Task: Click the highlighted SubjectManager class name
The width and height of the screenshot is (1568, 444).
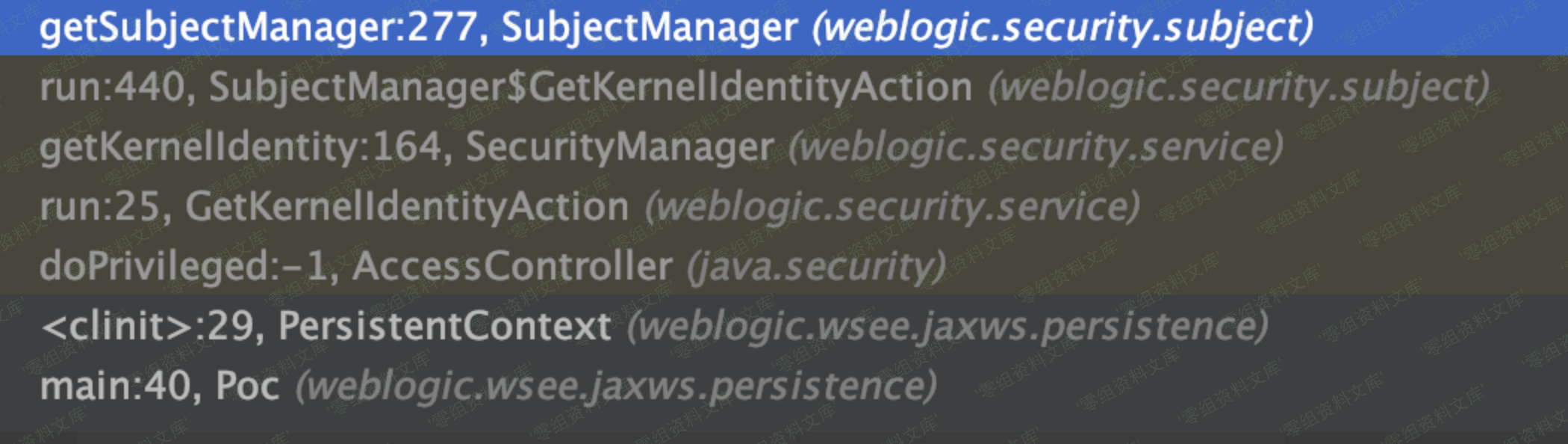Action: (649, 28)
